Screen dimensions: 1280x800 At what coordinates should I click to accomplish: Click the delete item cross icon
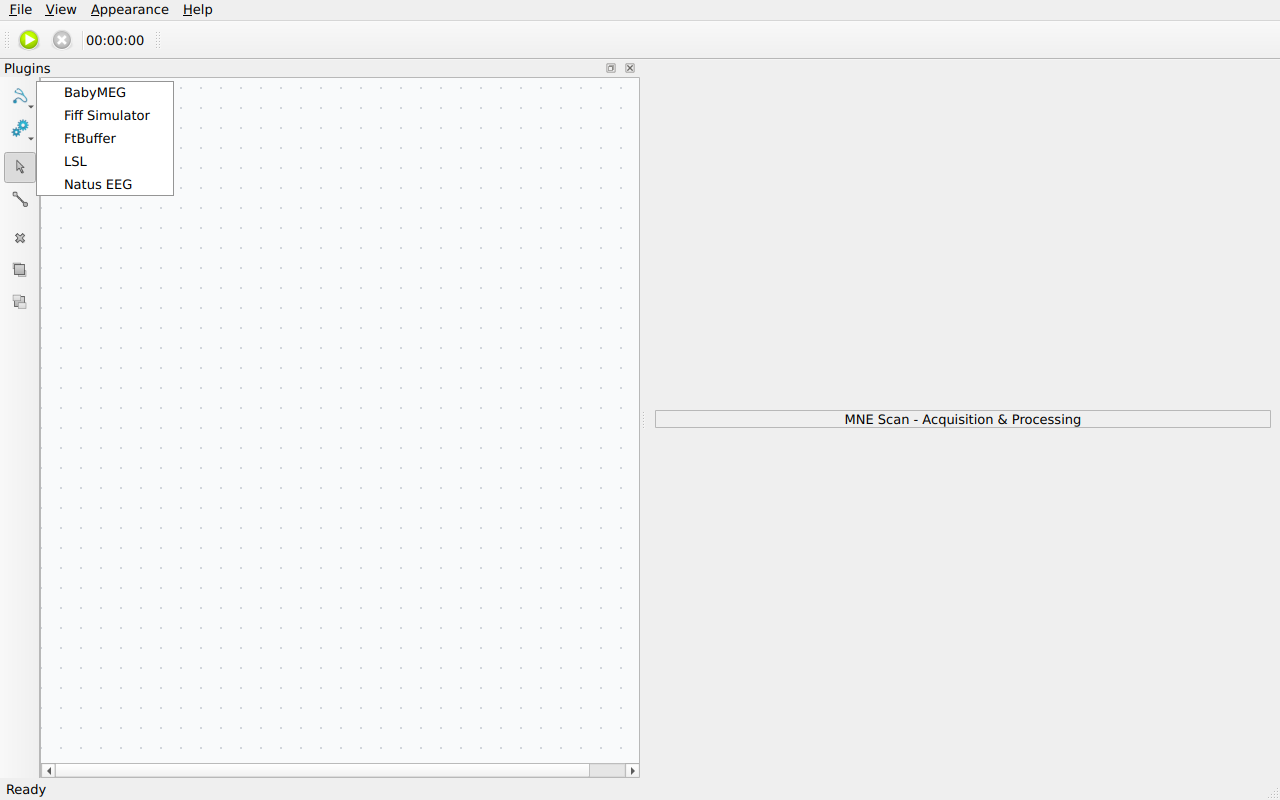(20, 238)
